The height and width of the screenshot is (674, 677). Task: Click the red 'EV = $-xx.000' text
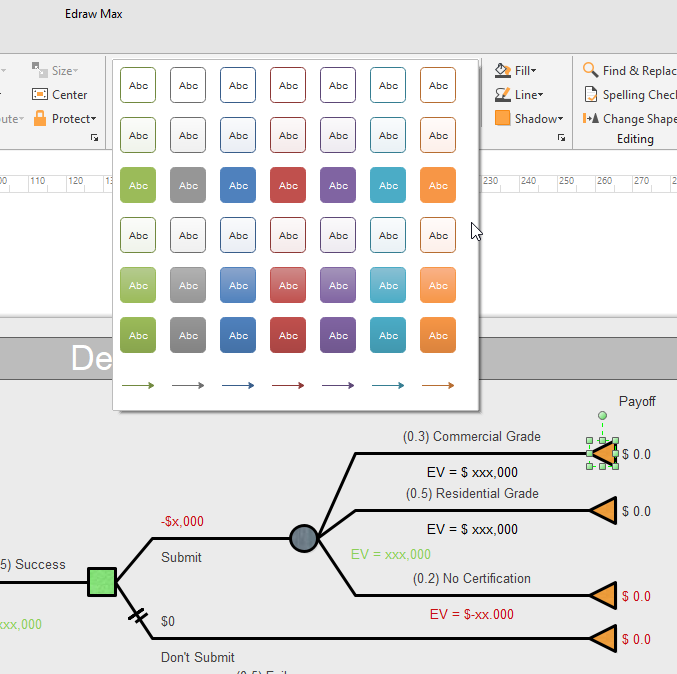[471, 614]
